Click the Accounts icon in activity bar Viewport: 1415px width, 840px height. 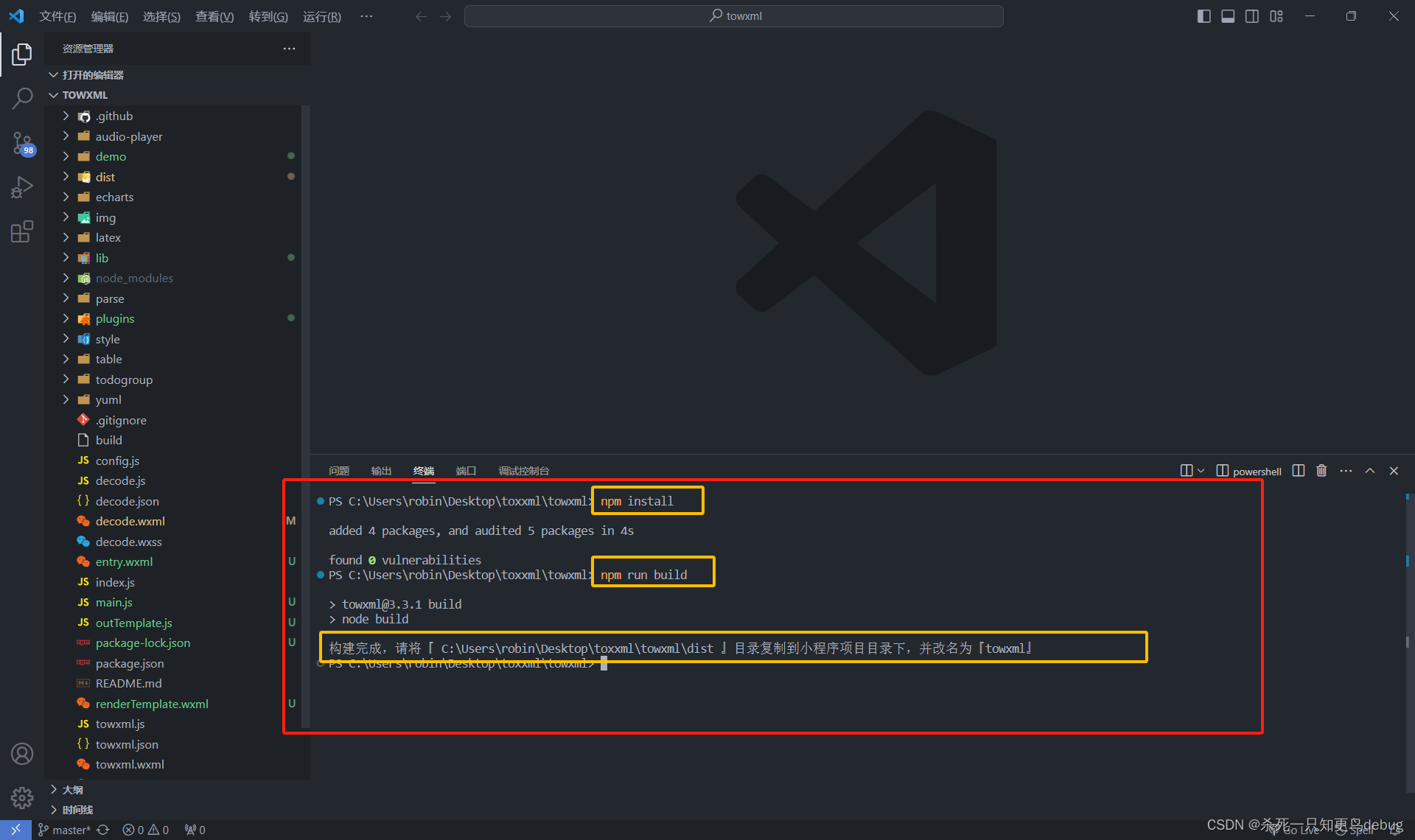22,754
